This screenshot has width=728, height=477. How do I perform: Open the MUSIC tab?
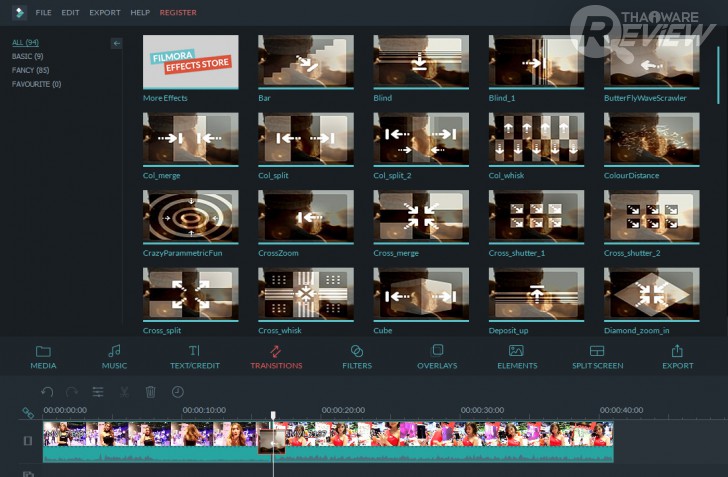(114, 357)
